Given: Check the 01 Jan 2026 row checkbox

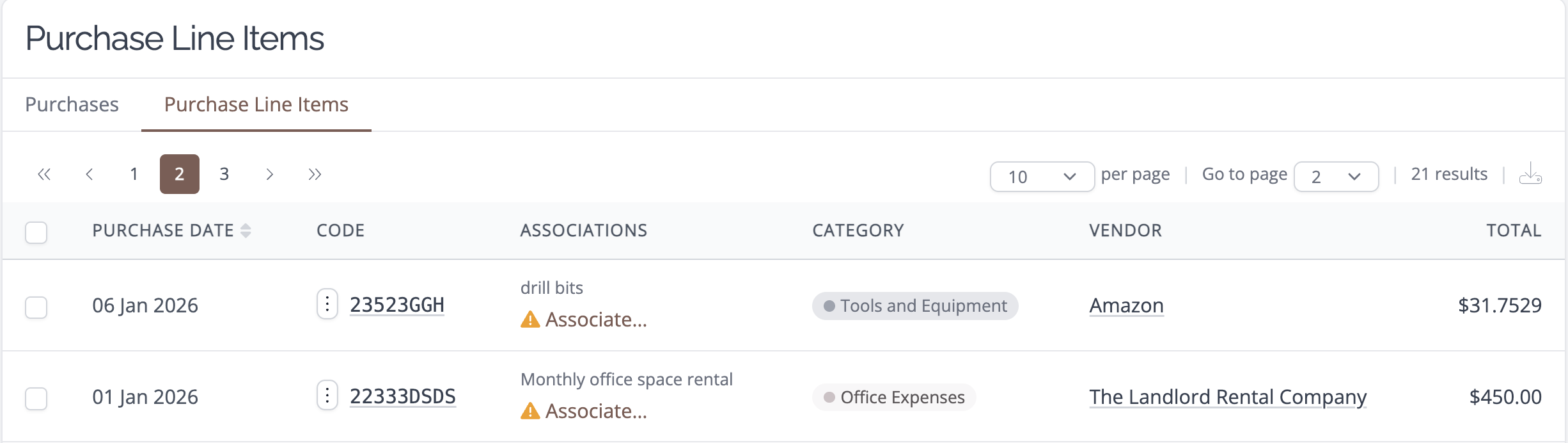Looking at the screenshot, I should (36, 399).
